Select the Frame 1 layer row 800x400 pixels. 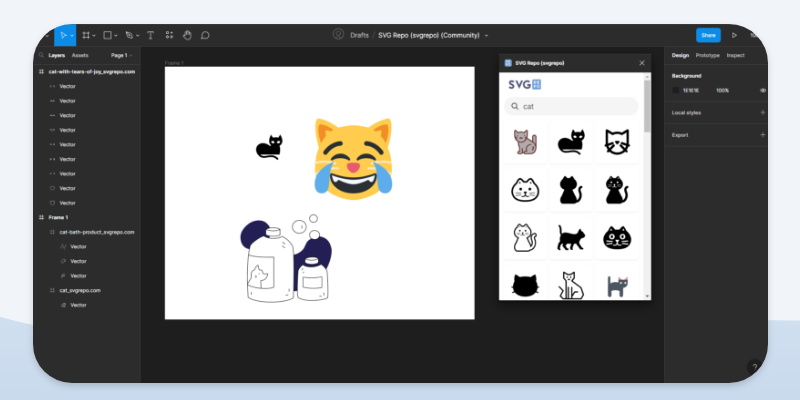(x=87, y=217)
